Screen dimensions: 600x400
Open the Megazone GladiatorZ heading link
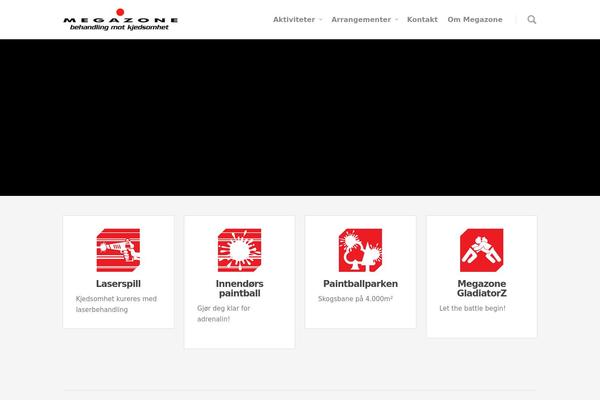482,288
